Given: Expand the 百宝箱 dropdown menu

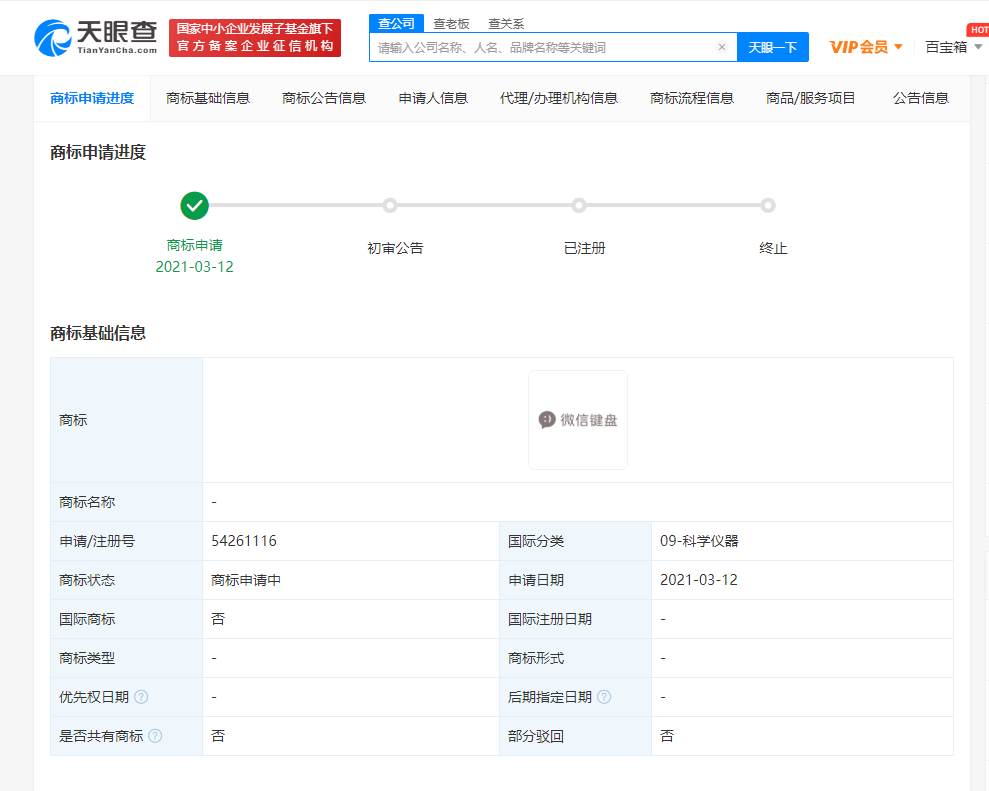Looking at the screenshot, I should click(953, 47).
